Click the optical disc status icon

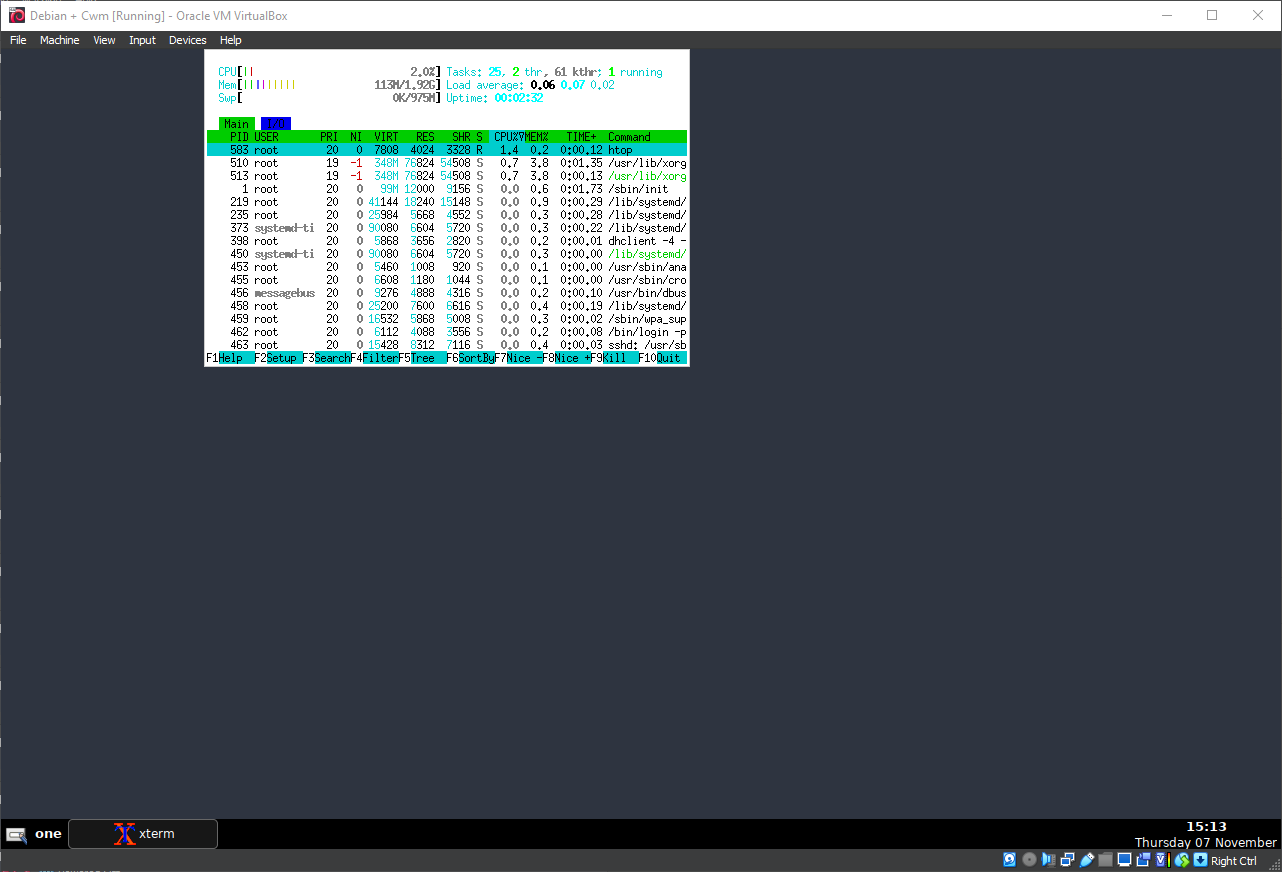pos(1029,860)
